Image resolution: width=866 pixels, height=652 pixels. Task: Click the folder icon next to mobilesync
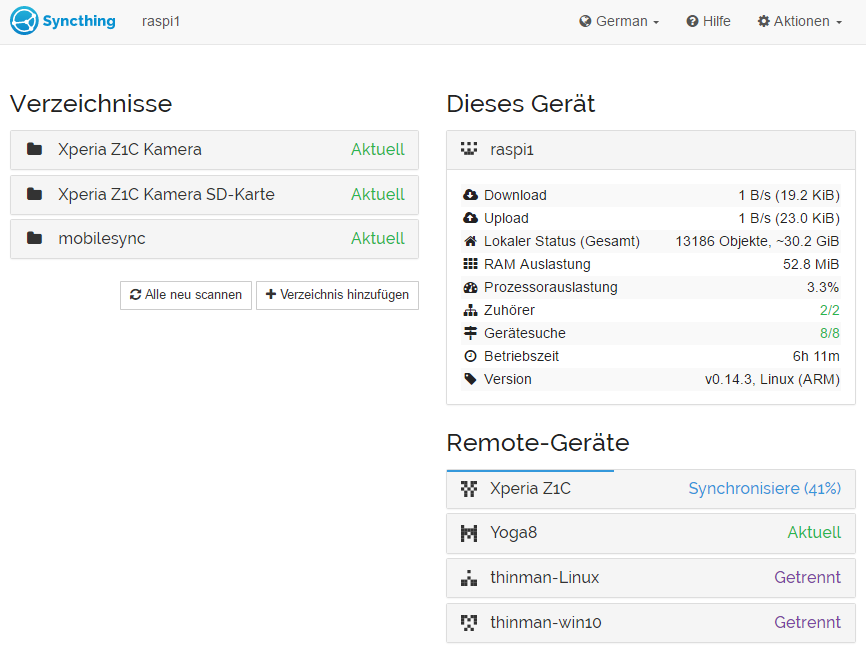pos(35,239)
